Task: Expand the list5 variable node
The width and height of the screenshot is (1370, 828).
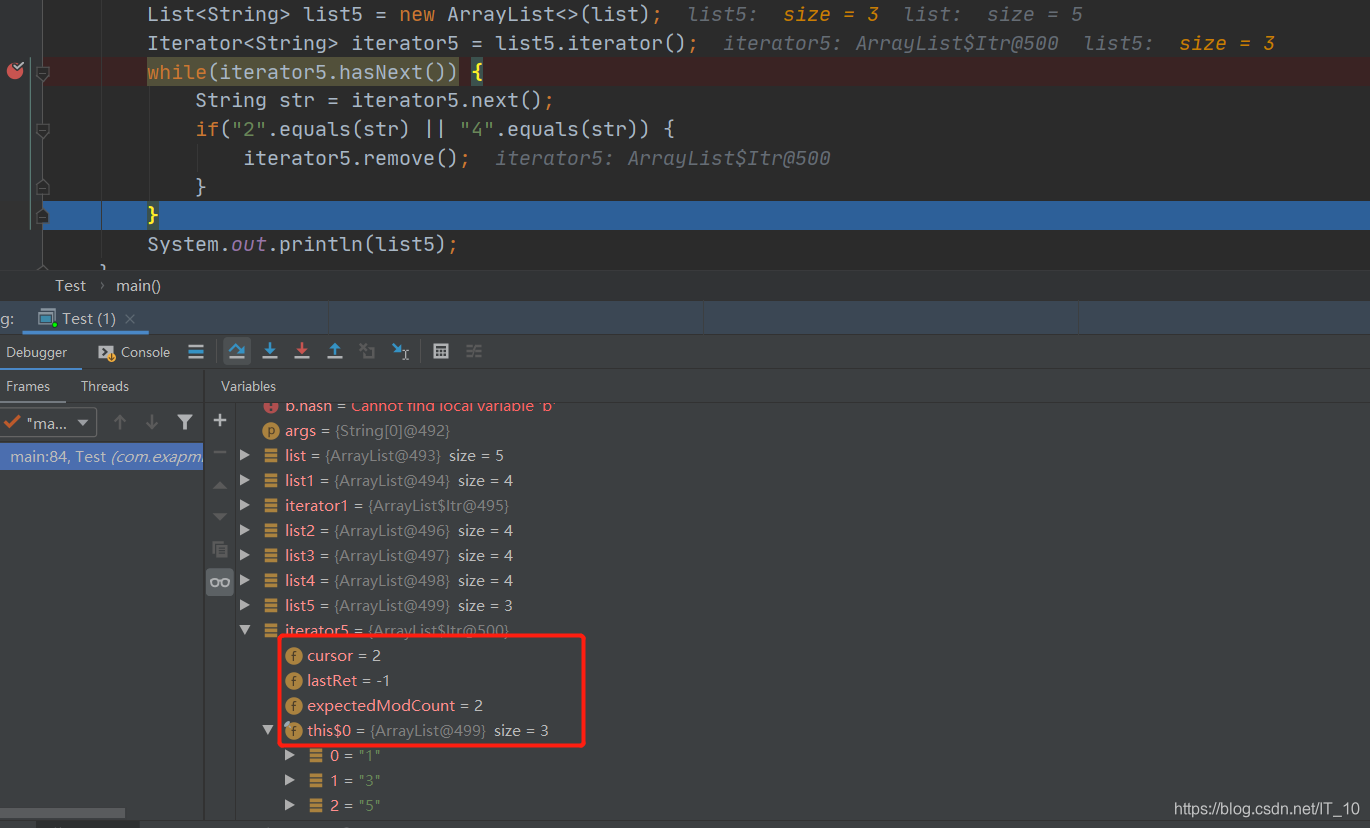Action: [x=246, y=606]
